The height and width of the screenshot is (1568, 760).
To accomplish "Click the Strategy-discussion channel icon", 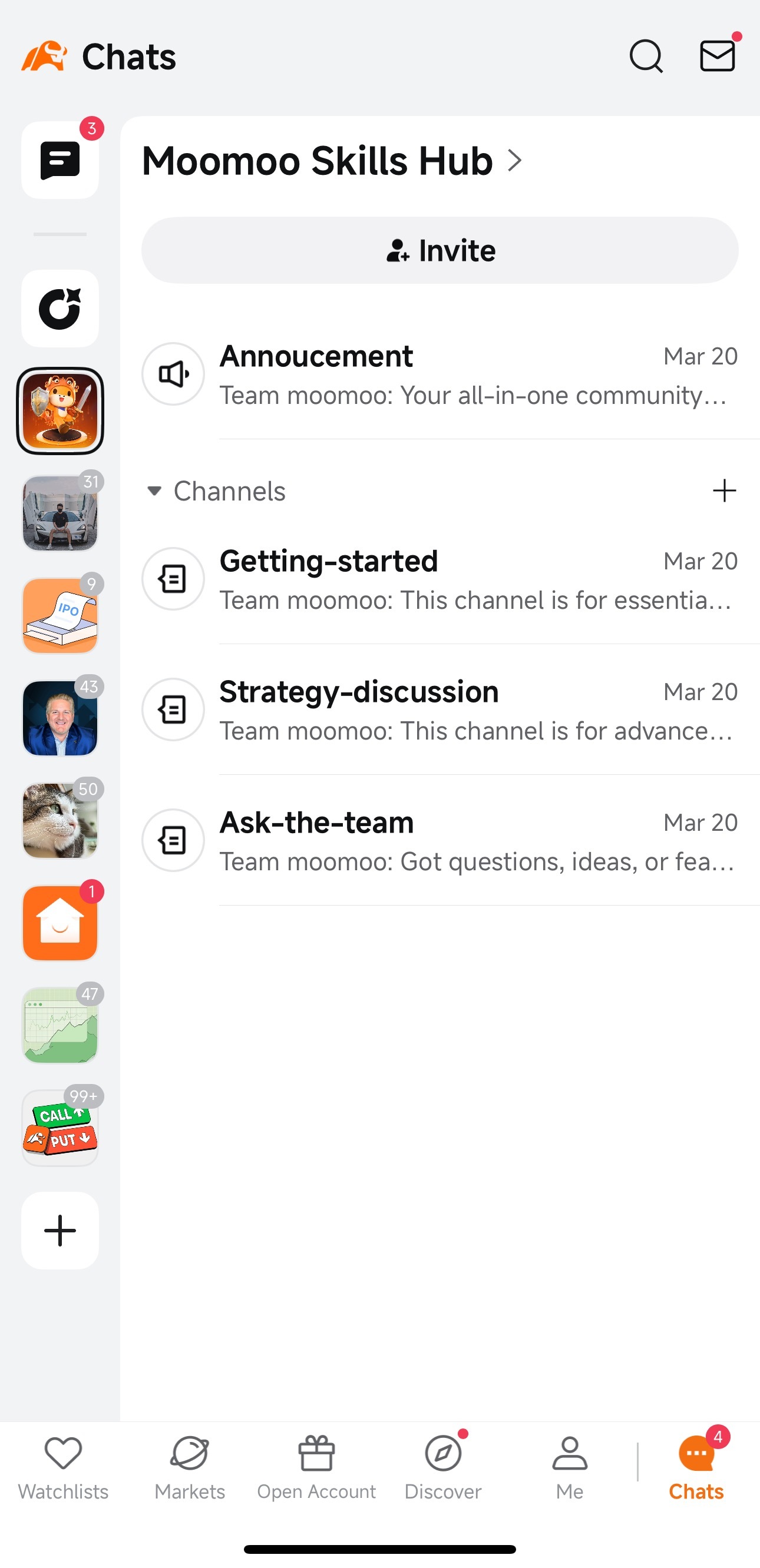I will (173, 710).
